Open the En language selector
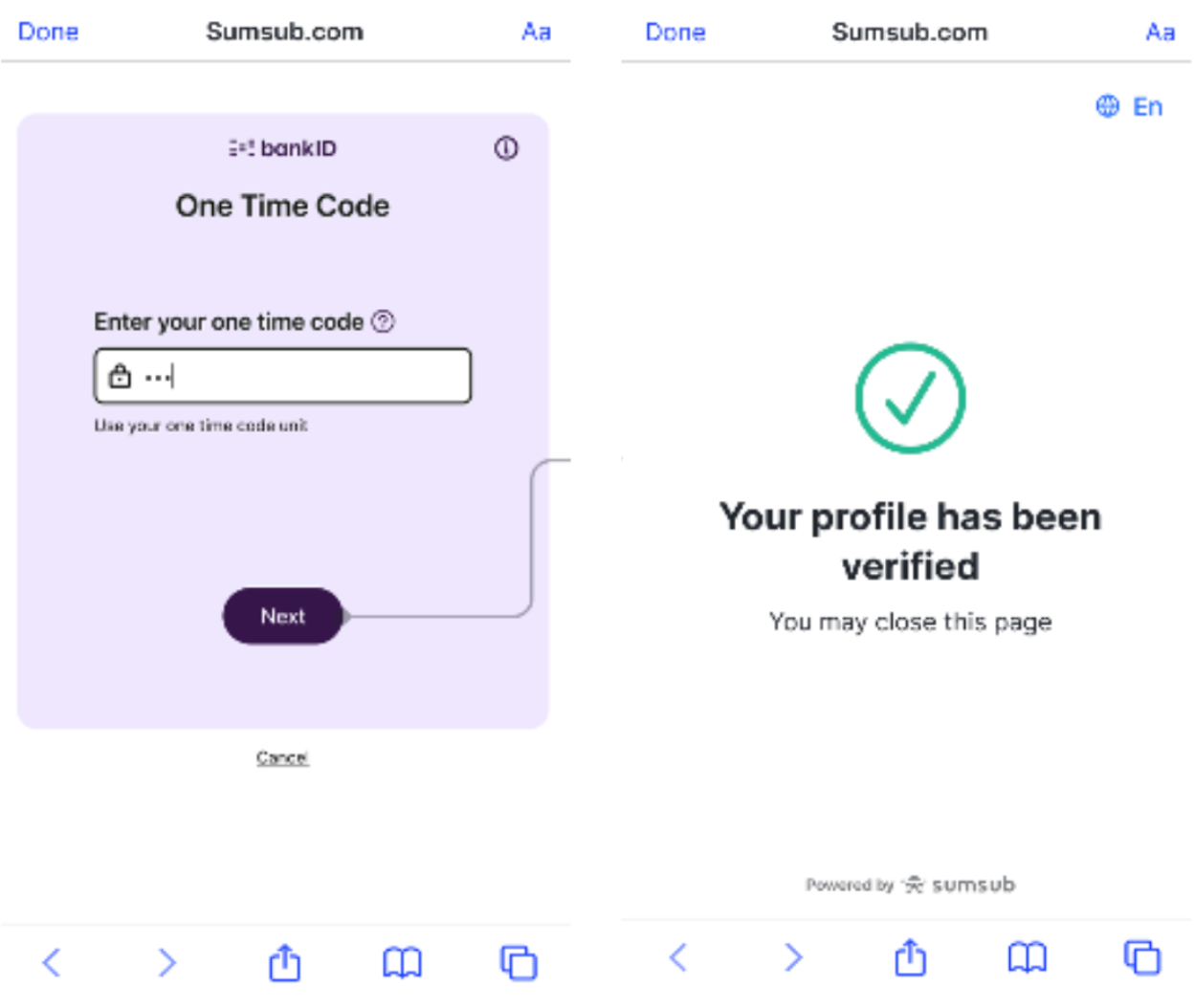1194x1008 pixels. tap(1130, 106)
